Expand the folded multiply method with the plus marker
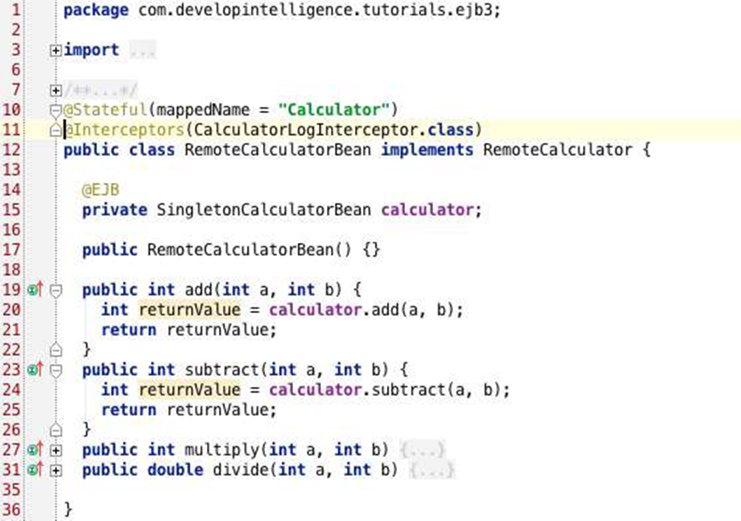Screen dimensions: 741x521 (55, 449)
